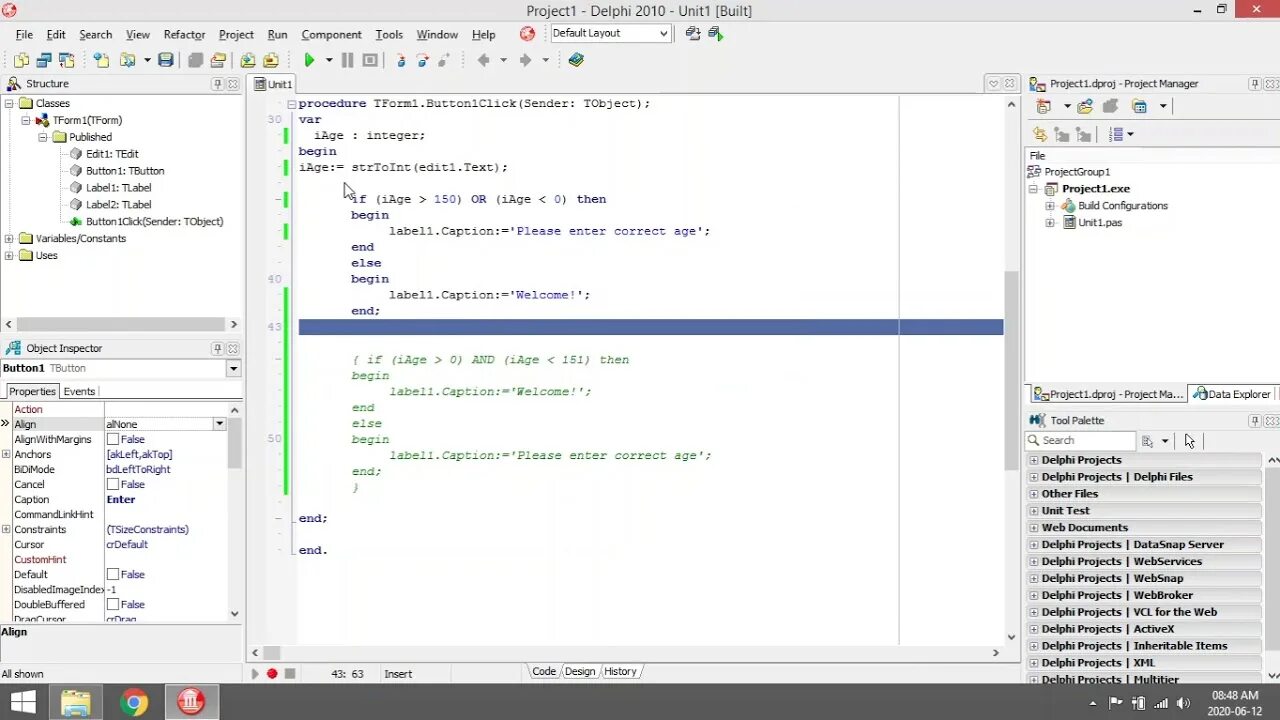Click Project Manager New project icon

1044,106
